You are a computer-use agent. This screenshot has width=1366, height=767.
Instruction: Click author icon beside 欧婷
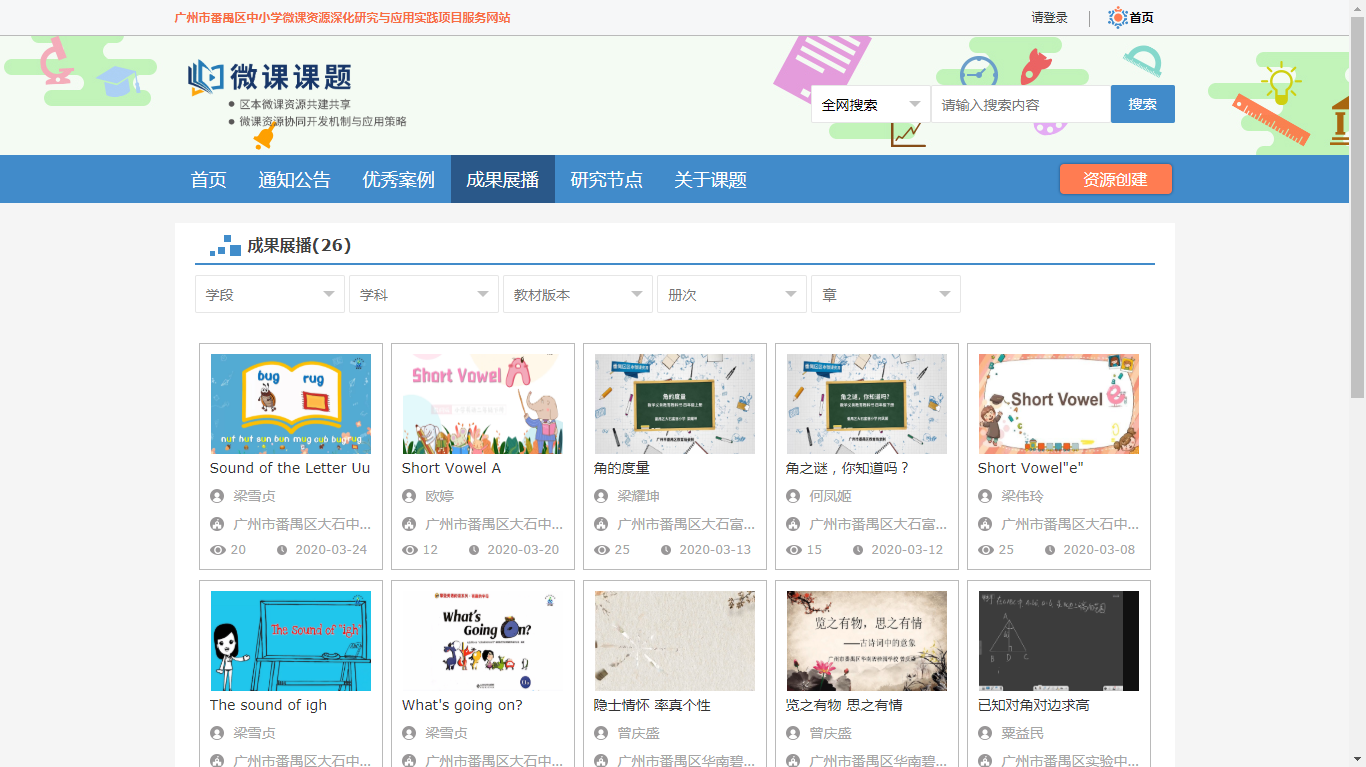409,496
